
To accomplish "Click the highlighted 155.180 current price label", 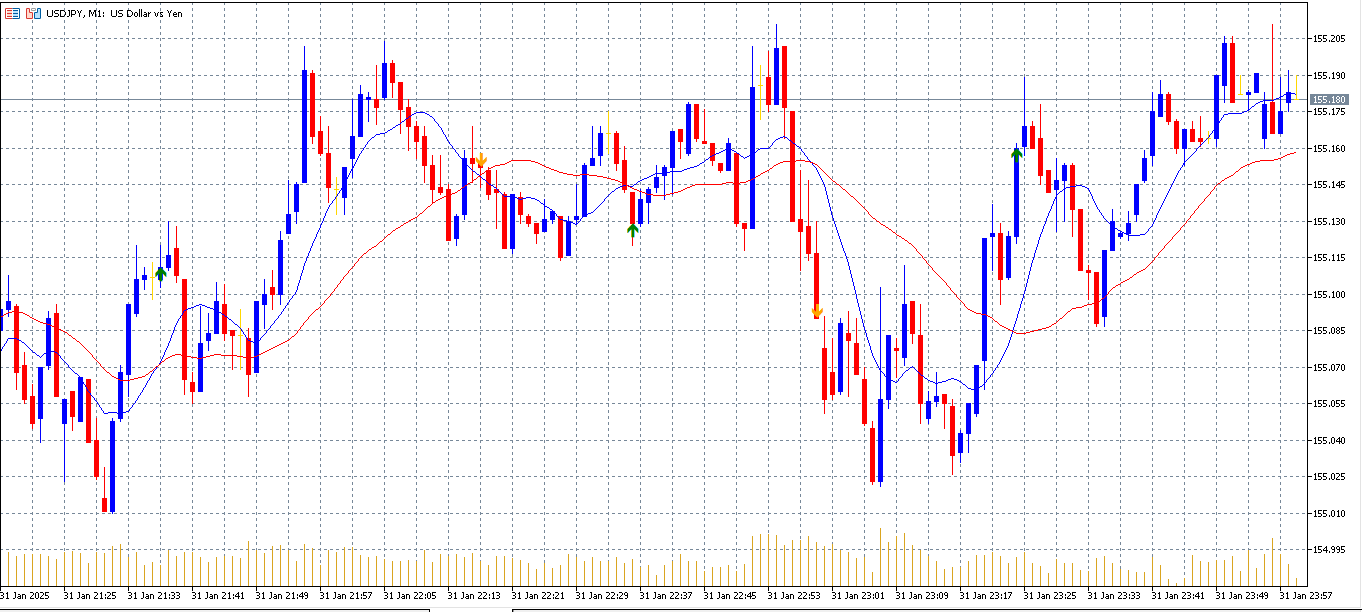I will click(1329, 100).
